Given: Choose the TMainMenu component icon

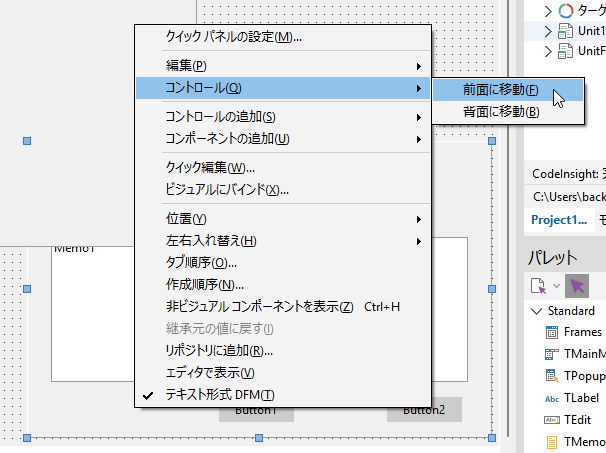Looking at the screenshot, I should click(551, 354).
